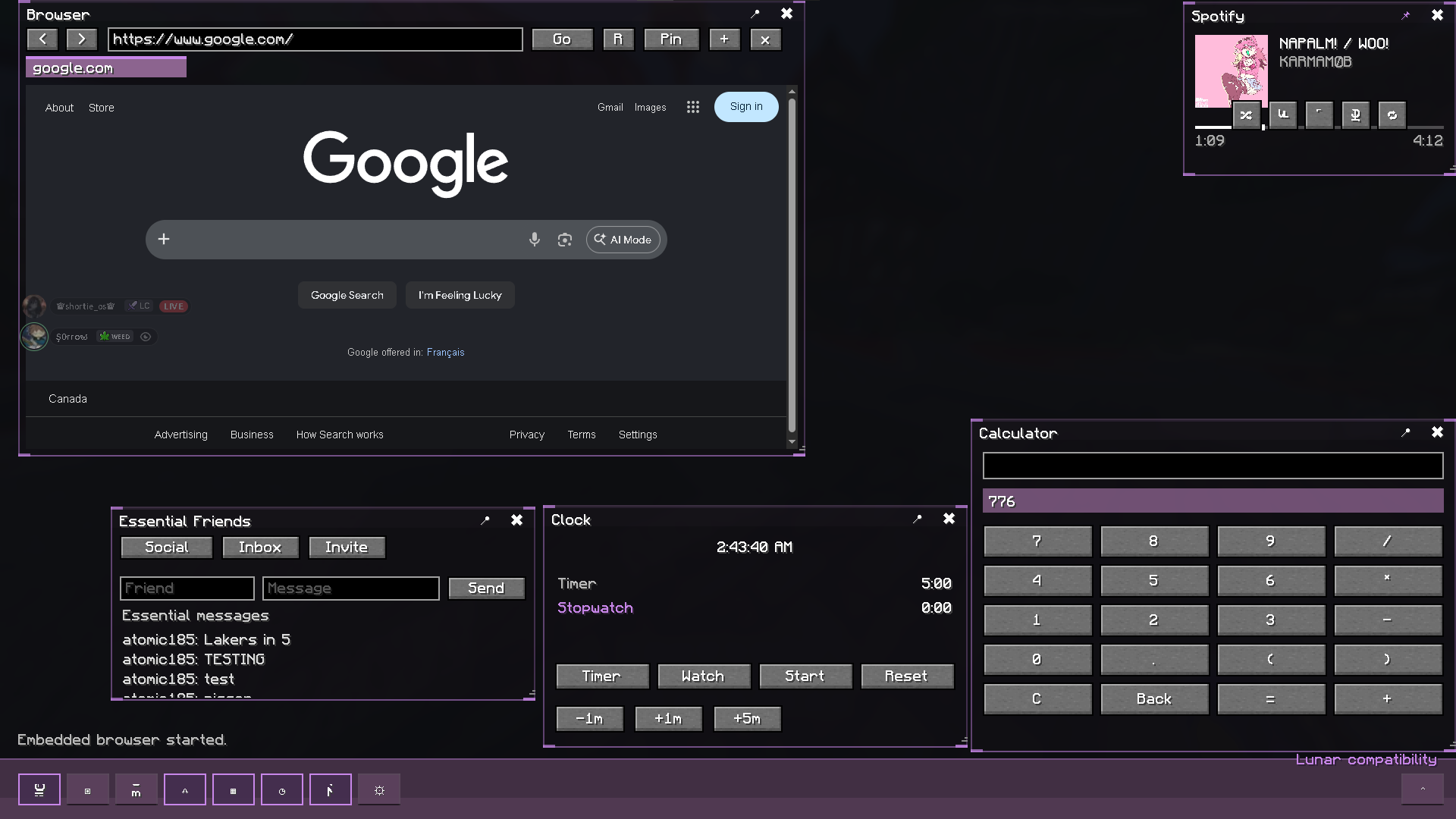The image size is (1456, 819).
Task: Pin the Essential Friends window
Action: (x=485, y=520)
